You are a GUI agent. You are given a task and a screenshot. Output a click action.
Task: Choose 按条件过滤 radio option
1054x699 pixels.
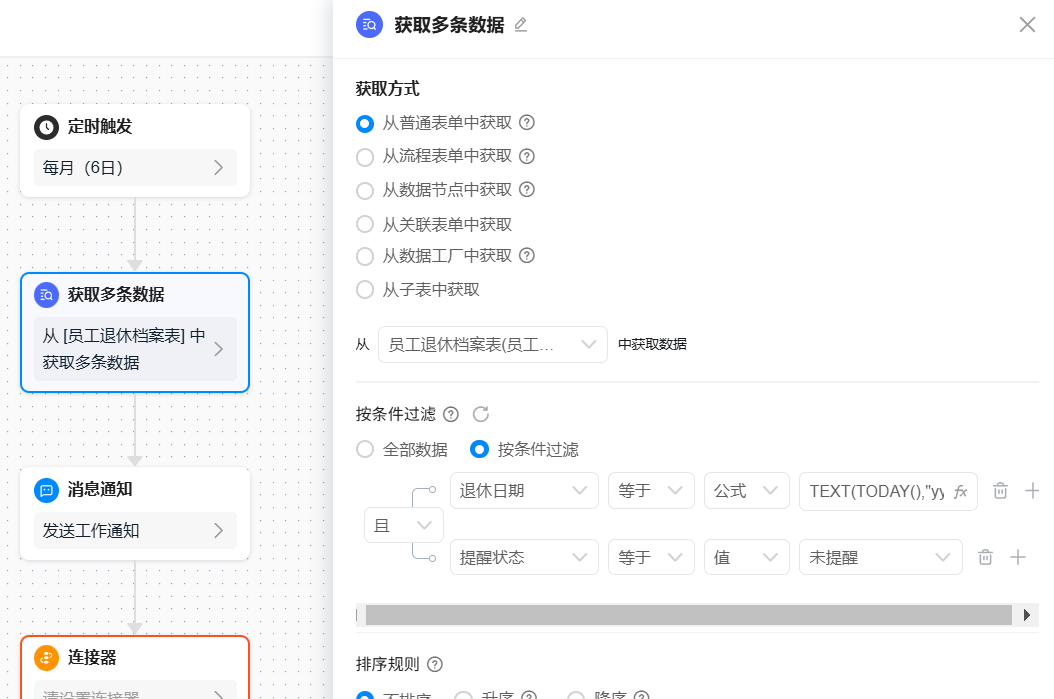479,449
